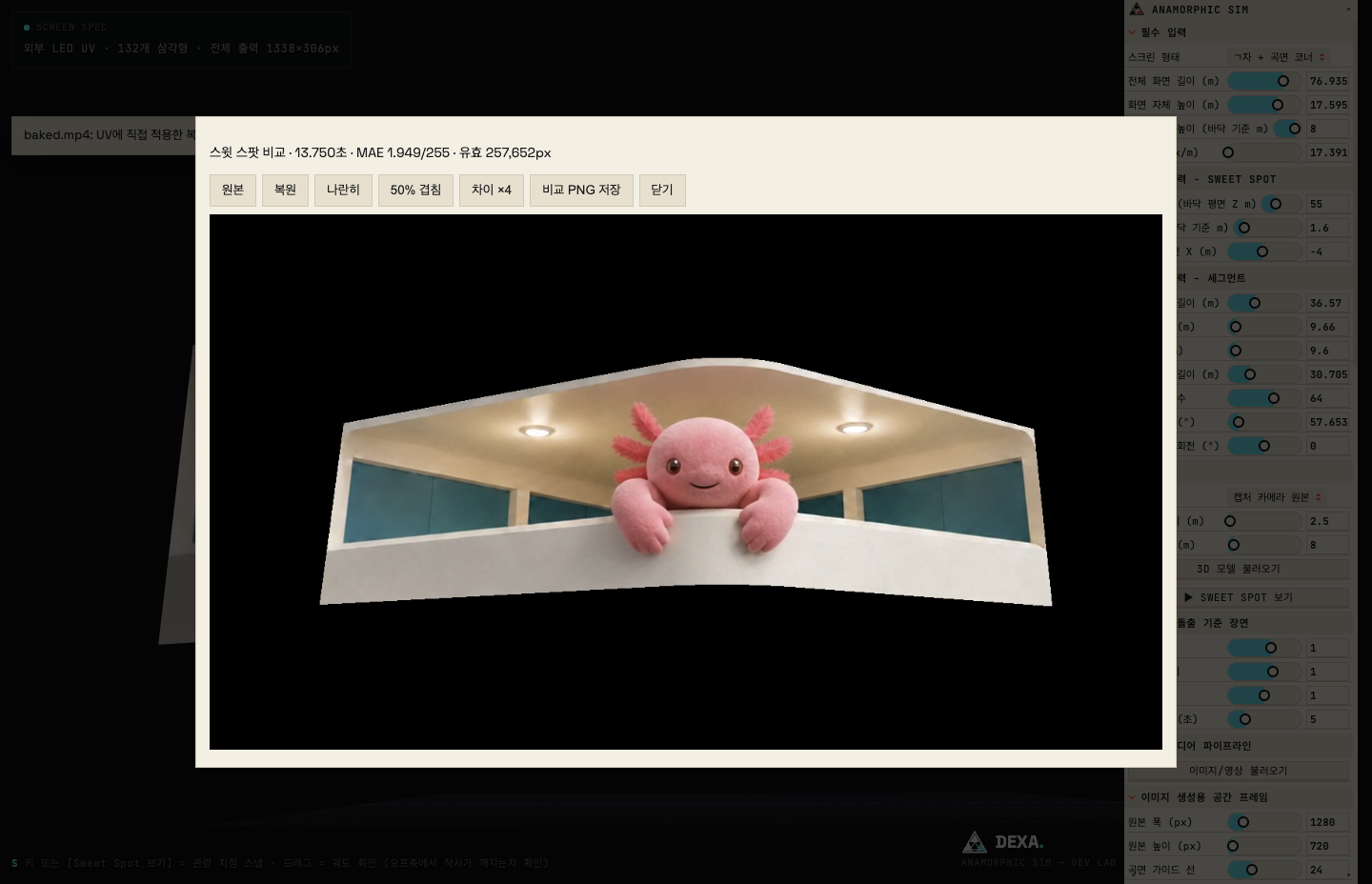Edit the 회전 value field showing 0
This screenshot has height=884, width=1372.
1327,446
